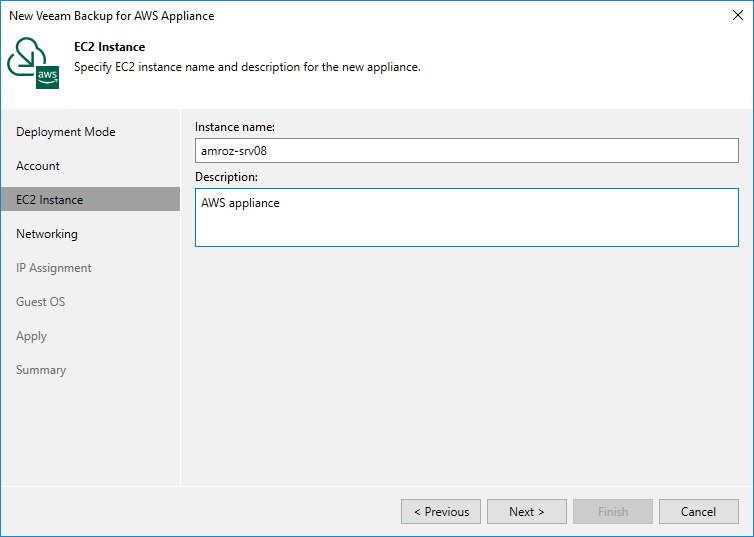Close the New Veeam Backup wizard window
Viewport: 754px width, 537px height.
click(737, 16)
